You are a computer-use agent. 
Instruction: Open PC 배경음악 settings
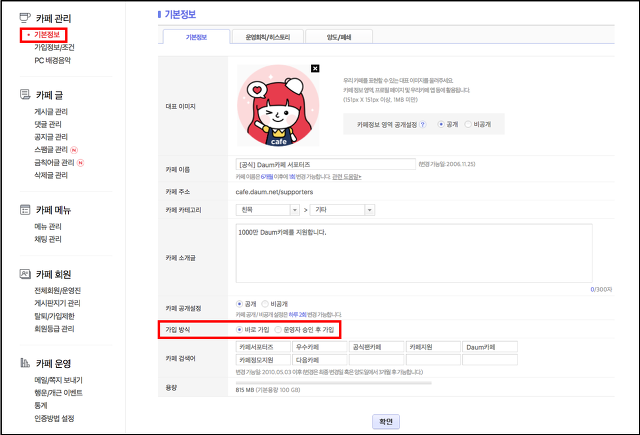(53, 60)
